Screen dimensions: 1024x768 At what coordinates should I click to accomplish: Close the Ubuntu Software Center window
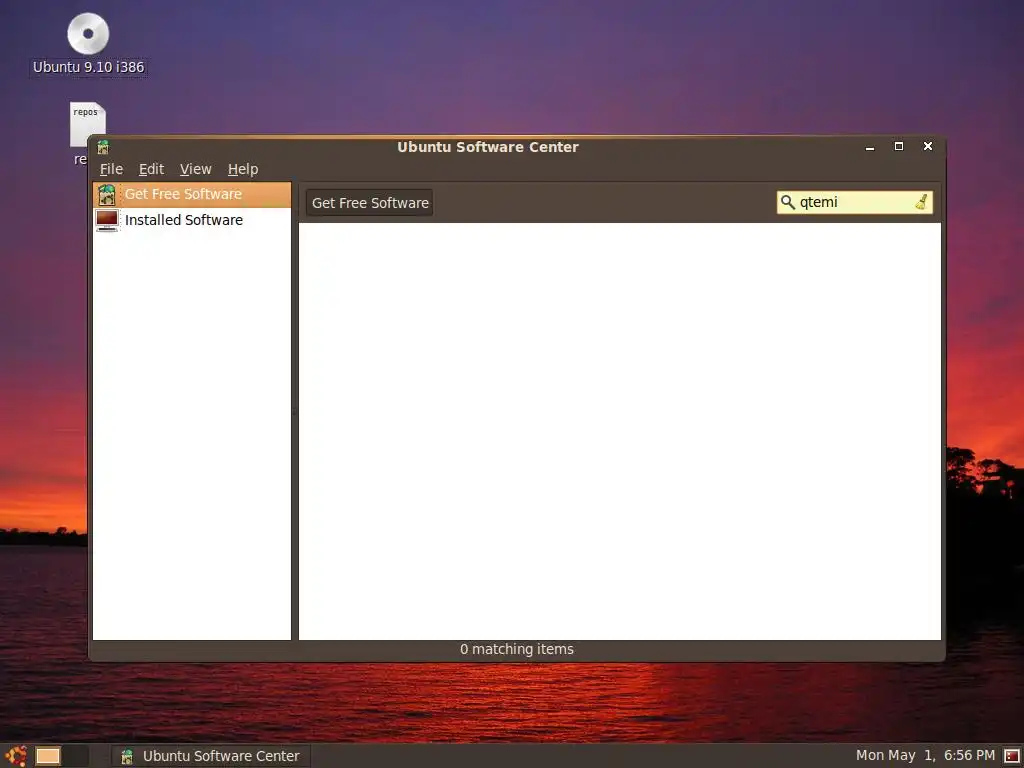pos(927,146)
